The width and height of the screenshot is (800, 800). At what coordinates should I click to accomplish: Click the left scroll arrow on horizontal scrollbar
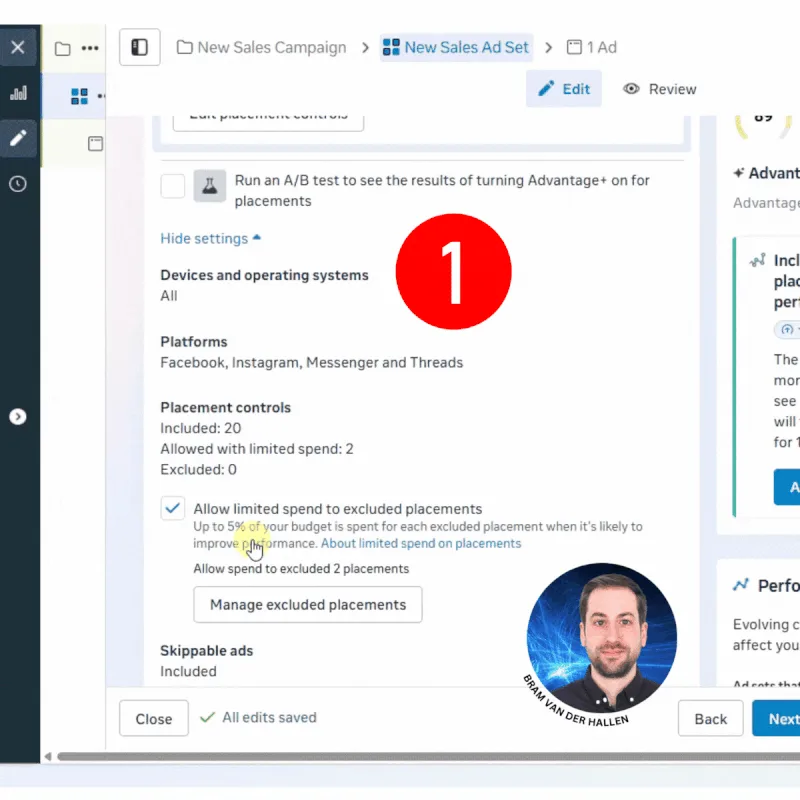tap(47, 756)
